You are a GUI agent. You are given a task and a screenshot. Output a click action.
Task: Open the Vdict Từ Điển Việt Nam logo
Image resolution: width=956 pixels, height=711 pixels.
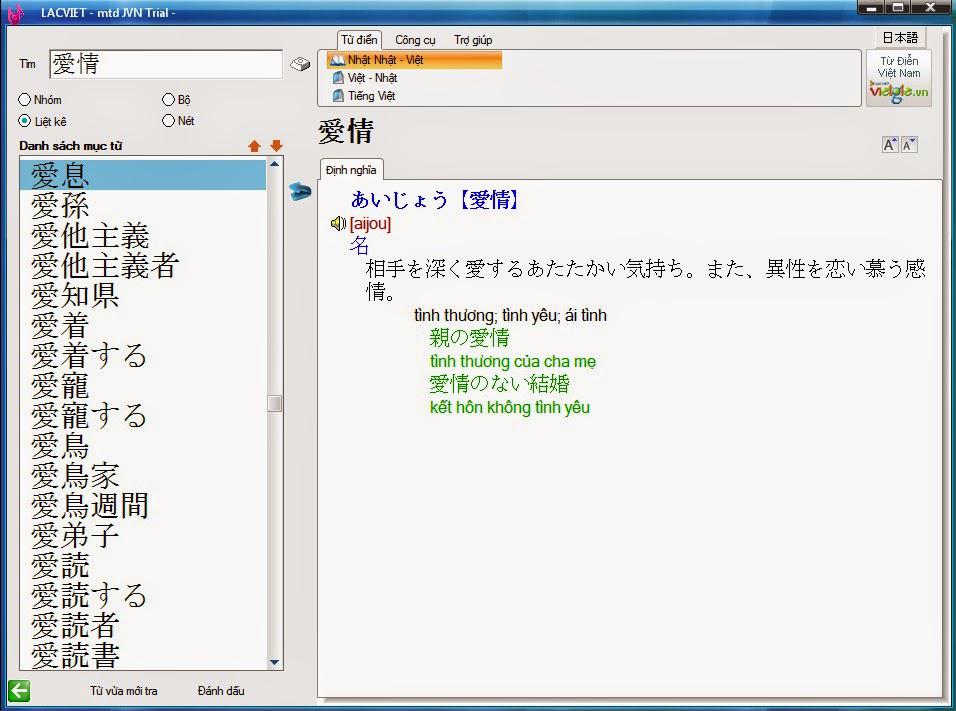point(899,78)
